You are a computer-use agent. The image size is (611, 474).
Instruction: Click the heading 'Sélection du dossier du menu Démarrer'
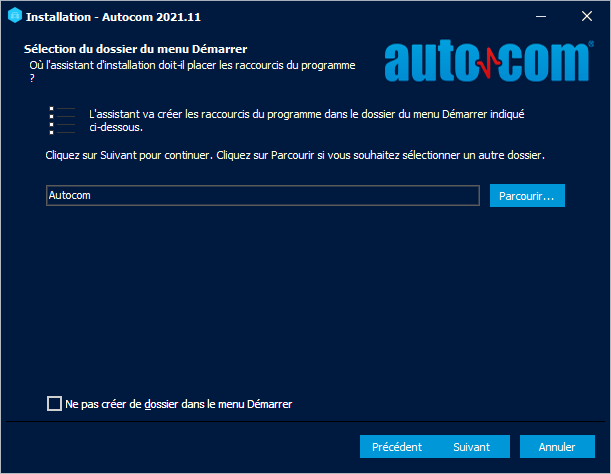[136, 49]
